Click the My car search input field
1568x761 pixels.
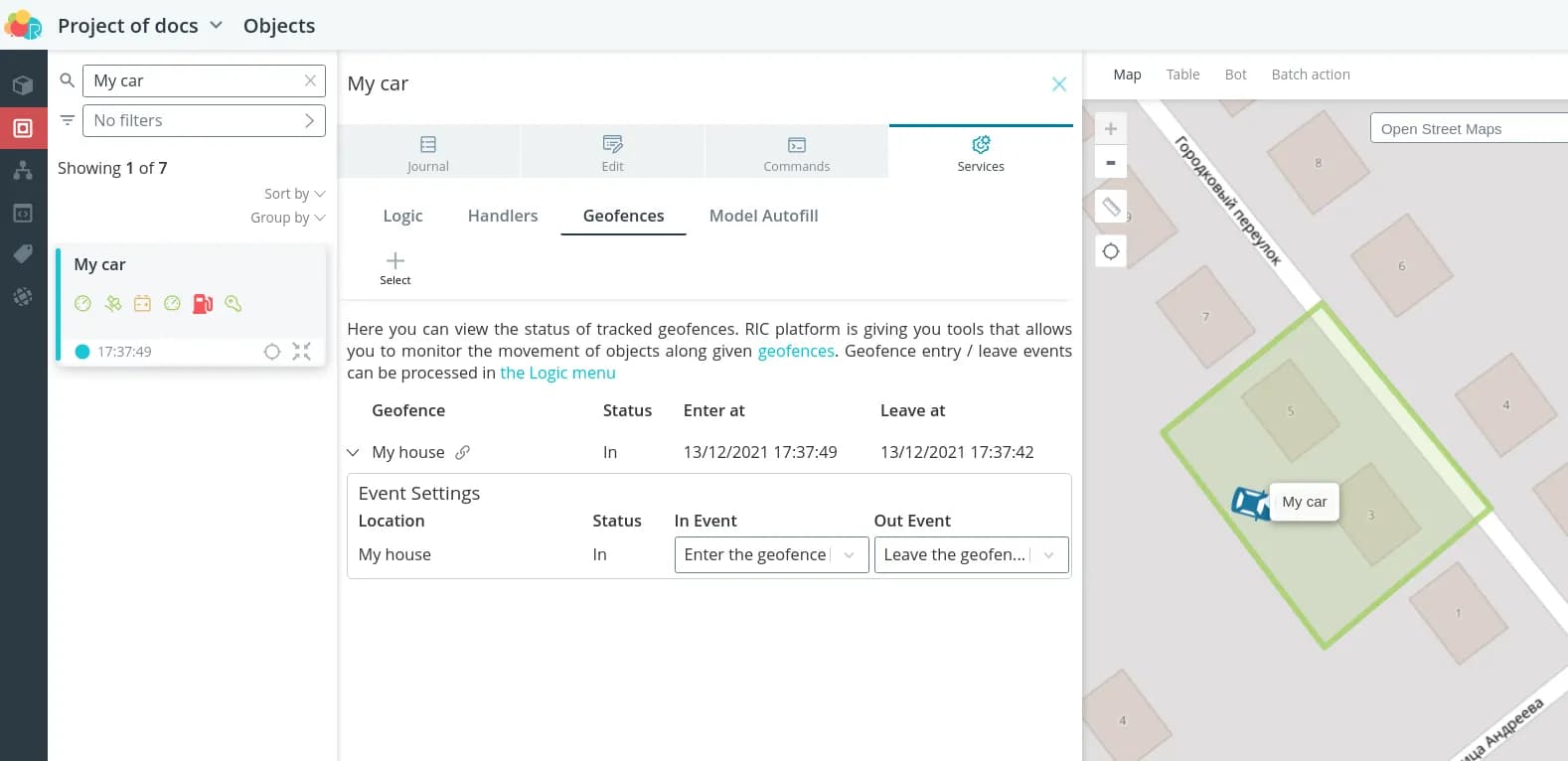[194, 80]
